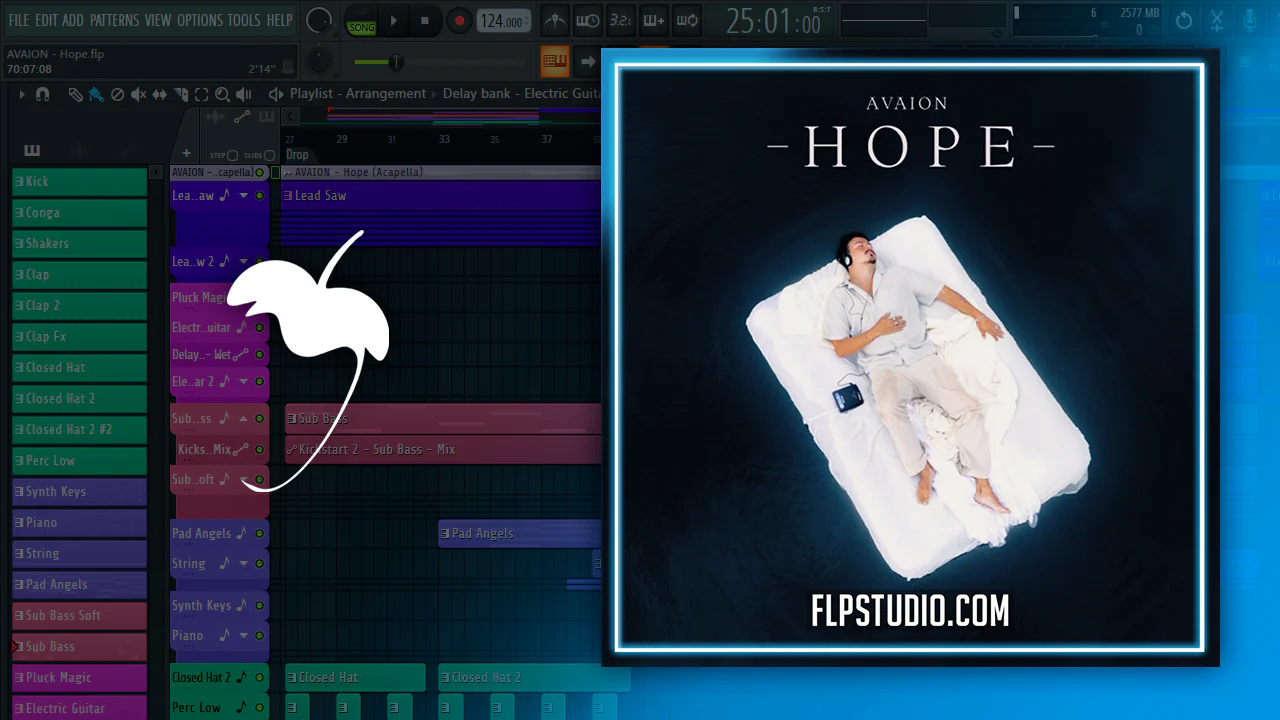Select the Playback speaker tool
Image resolution: width=1280 pixels, height=720 pixels.
244,94
